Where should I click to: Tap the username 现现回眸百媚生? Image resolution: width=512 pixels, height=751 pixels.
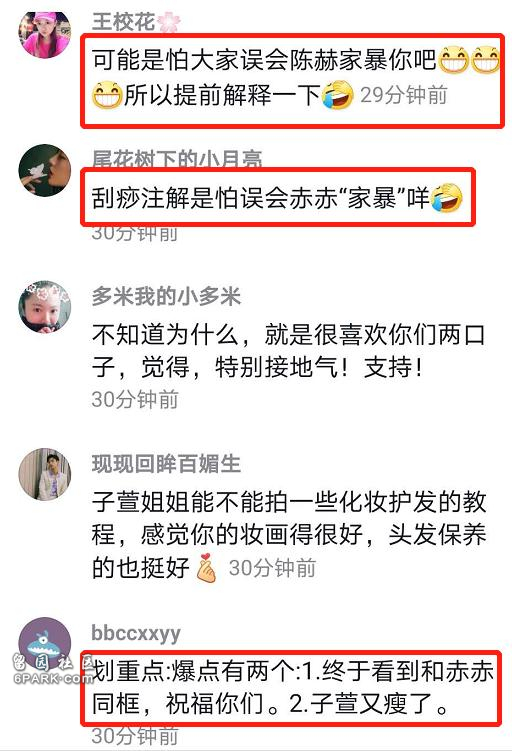point(166,464)
